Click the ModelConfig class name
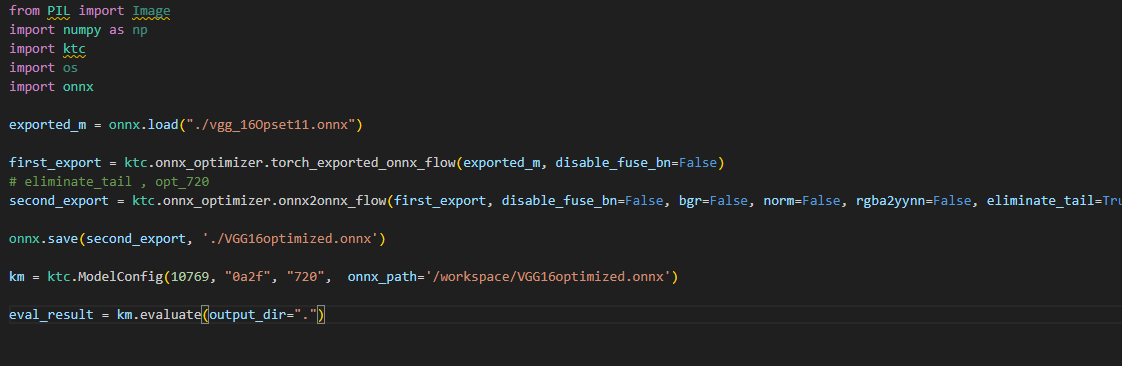Viewport: 1122px width, 366px height. click(117, 276)
